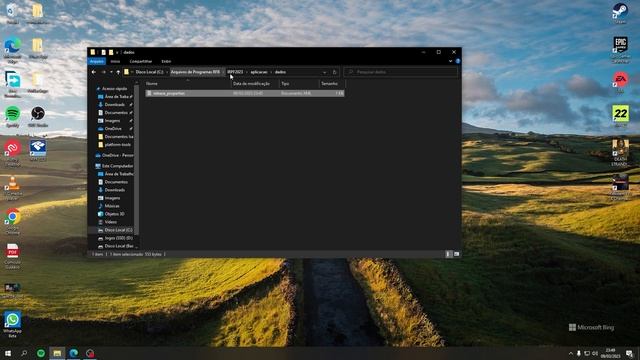Open the Exibir ribbon tab
Screen dimensions: 640x360
click(166, 61)
